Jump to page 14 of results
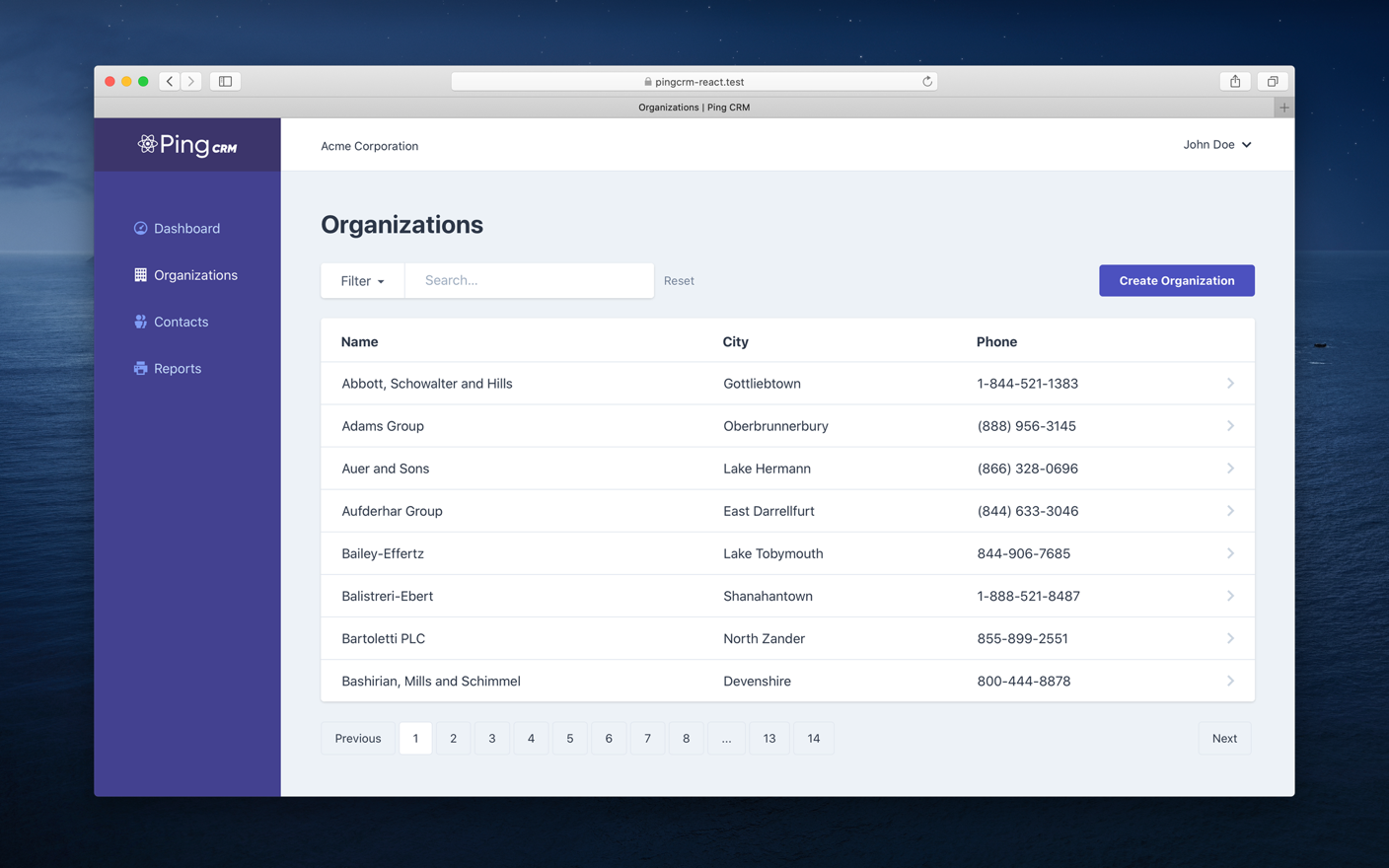 tap(813, 738)
